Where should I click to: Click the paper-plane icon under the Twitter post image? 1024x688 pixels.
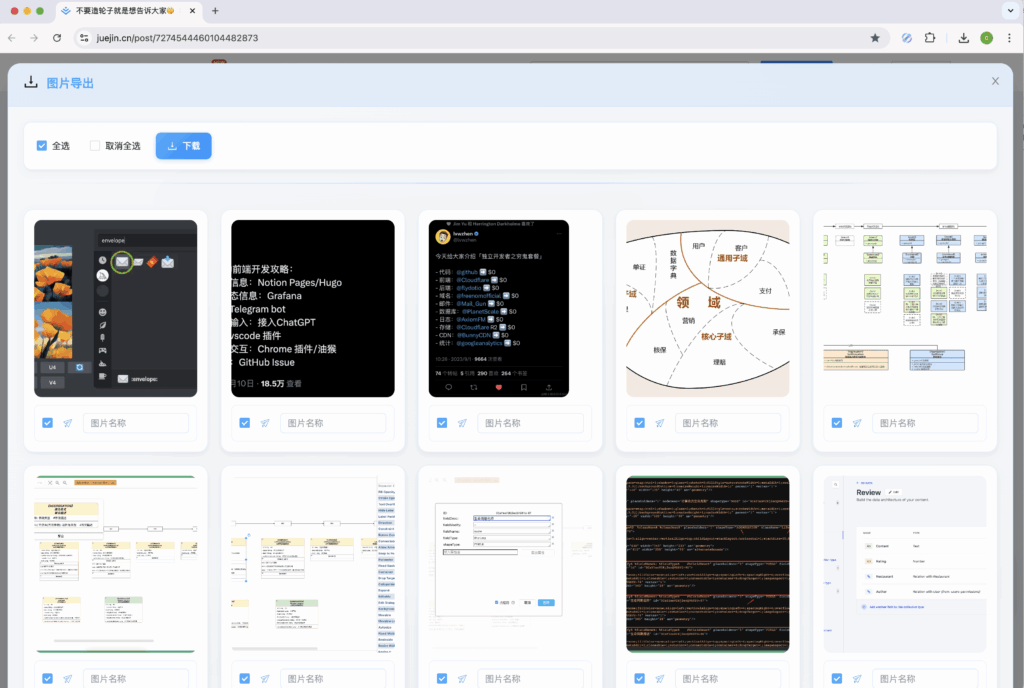pyautogui.click(x=463, y=423)
